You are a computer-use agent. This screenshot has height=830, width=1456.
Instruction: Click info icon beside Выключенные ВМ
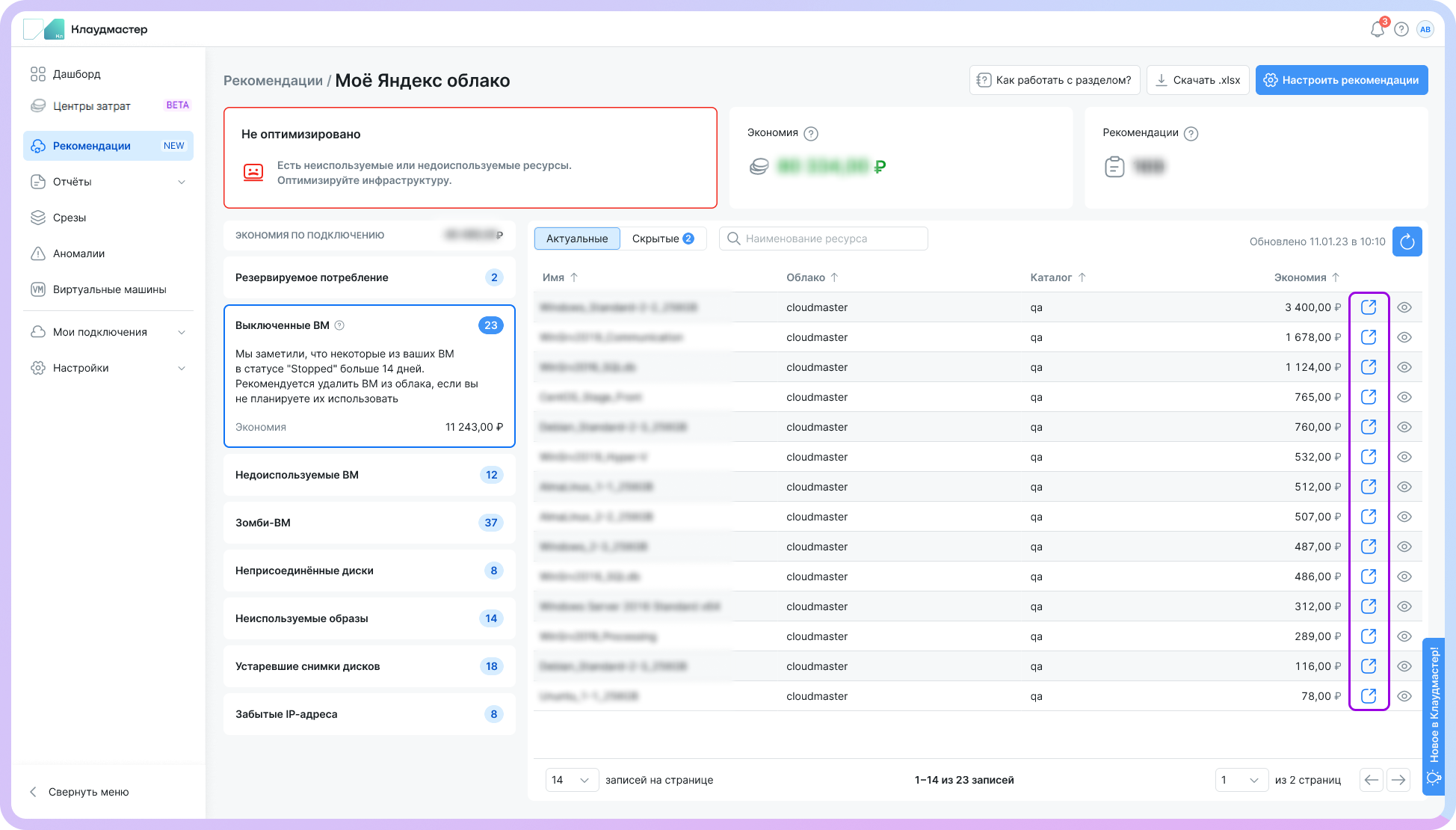click(339, 325)
